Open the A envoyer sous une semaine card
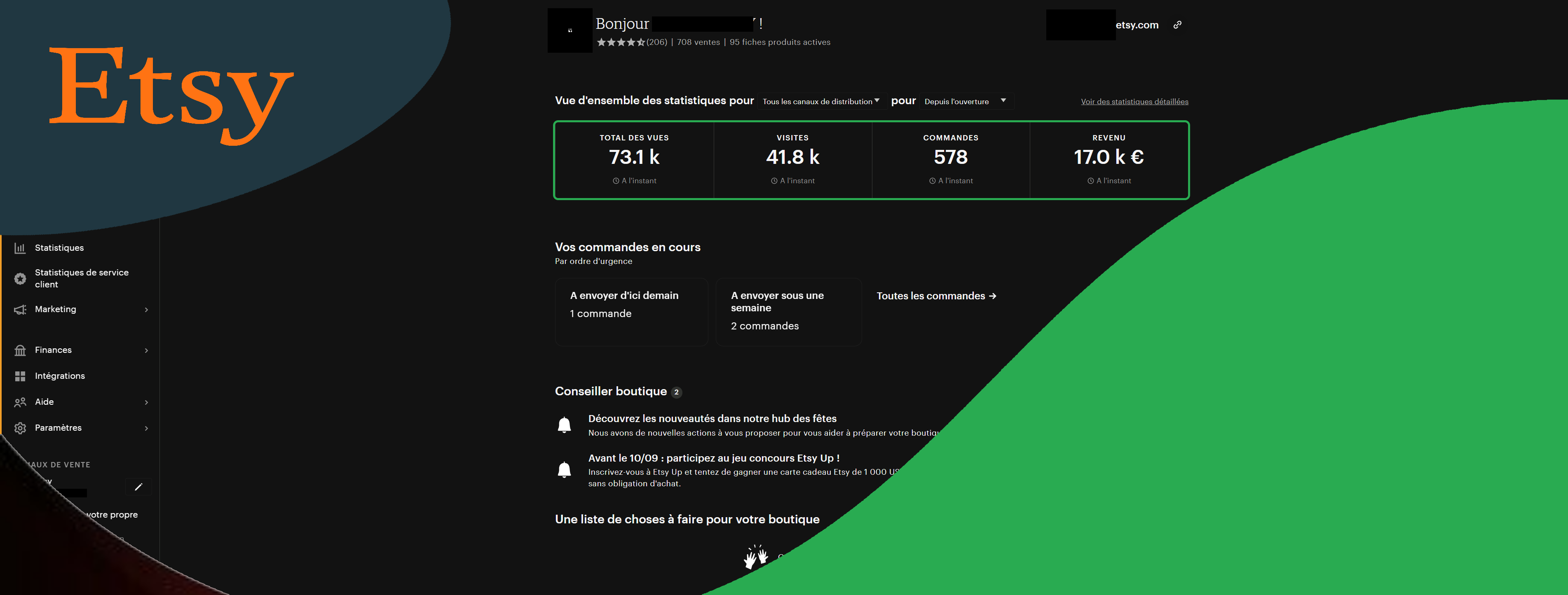 click(788, 312)
